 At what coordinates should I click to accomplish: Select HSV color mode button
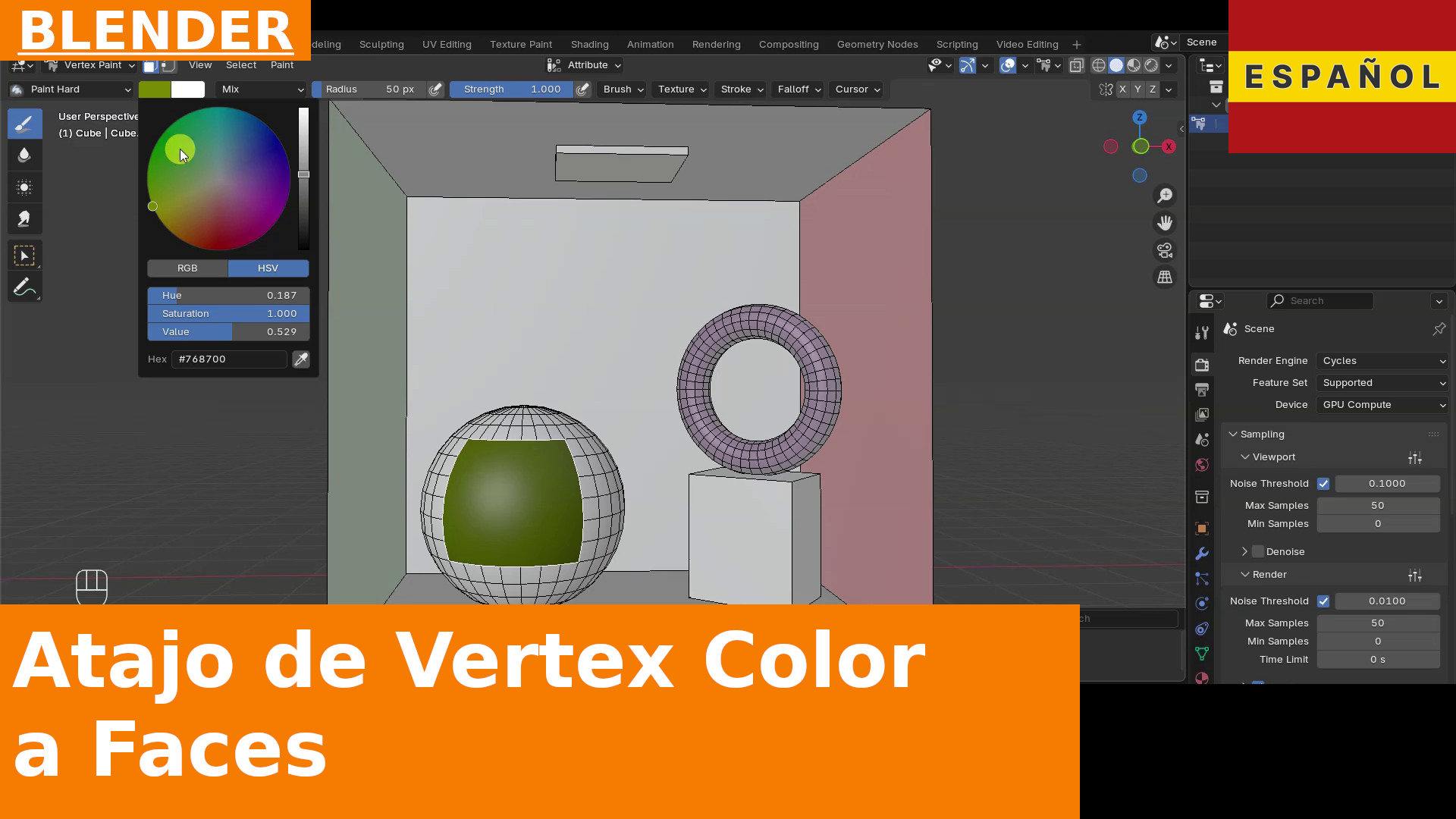point(268,268)
